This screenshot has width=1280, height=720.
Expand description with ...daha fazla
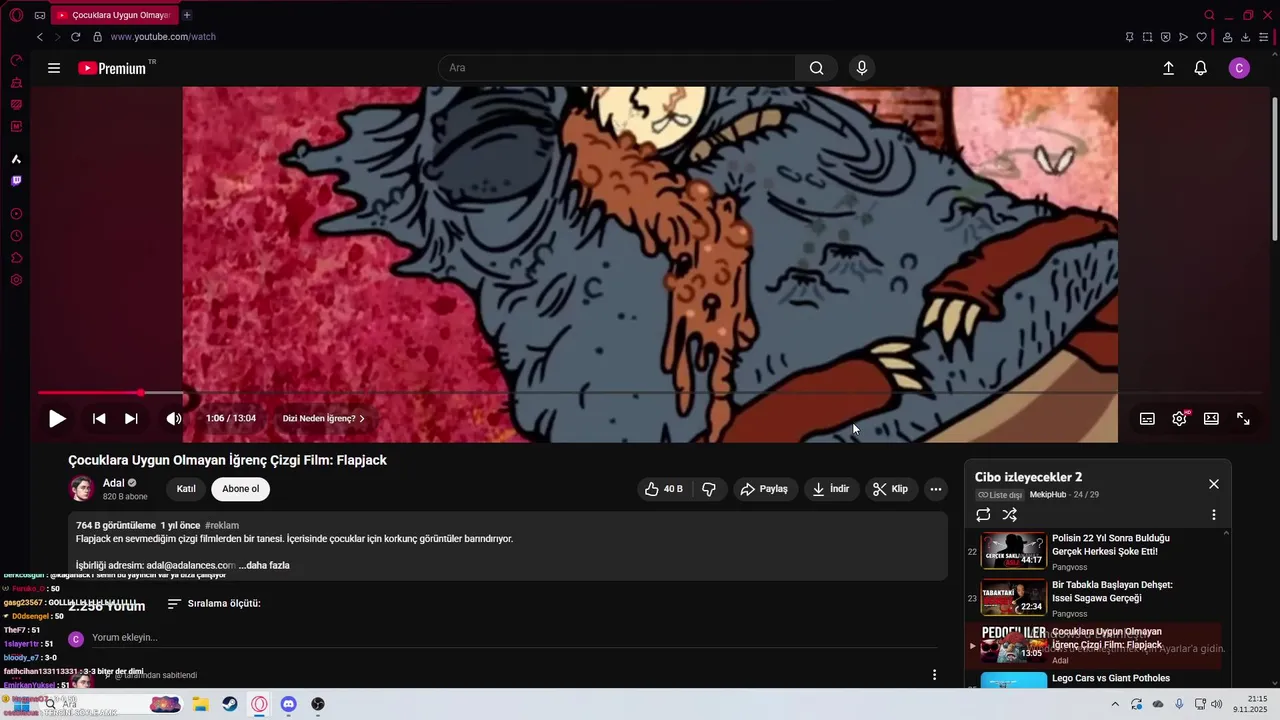click(x=264, y=565)
